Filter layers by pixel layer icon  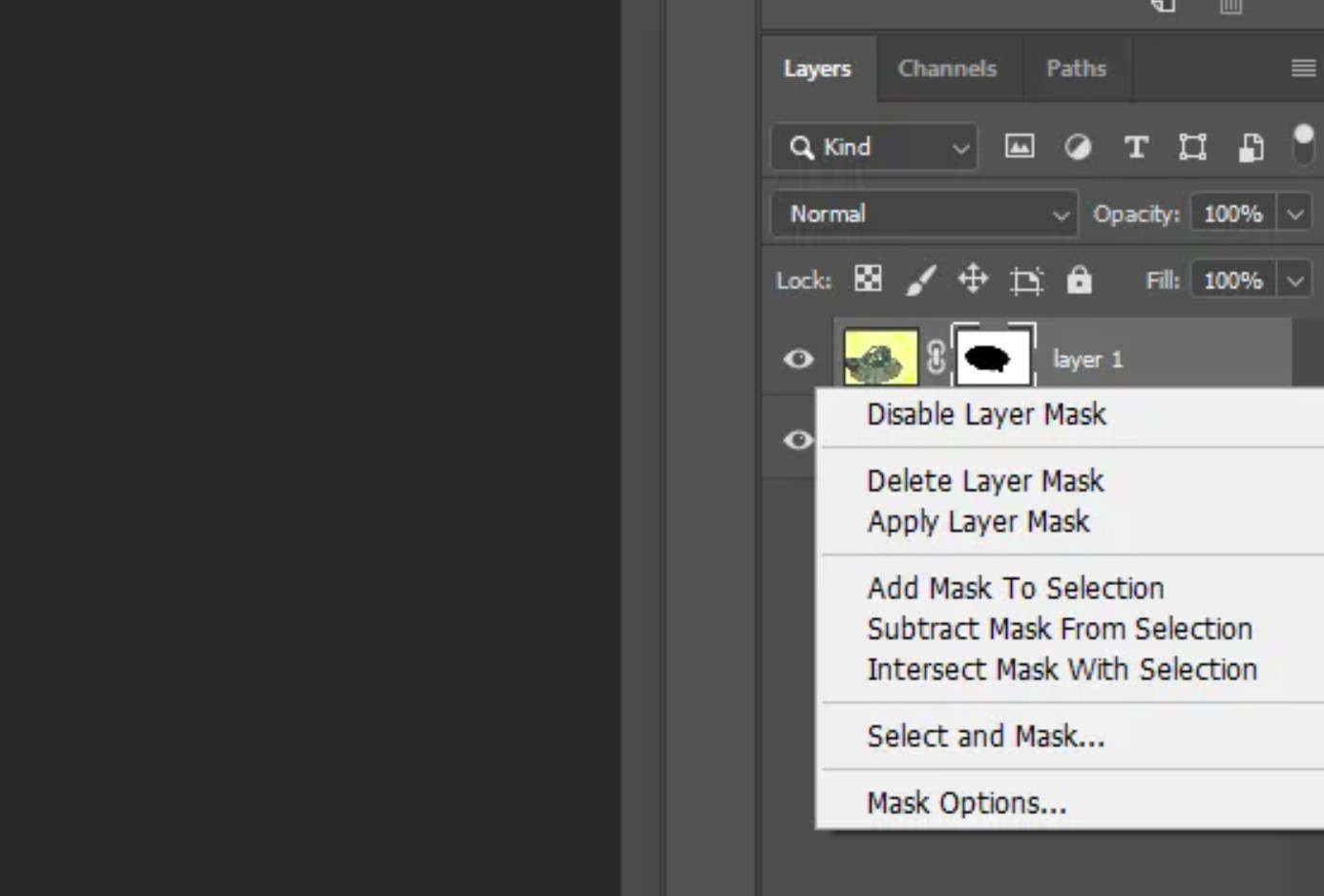[x=1019, y=147]
